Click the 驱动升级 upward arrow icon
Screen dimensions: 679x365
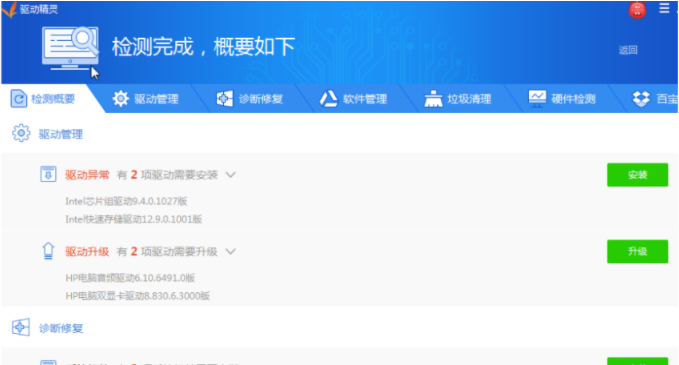point(48,251)
